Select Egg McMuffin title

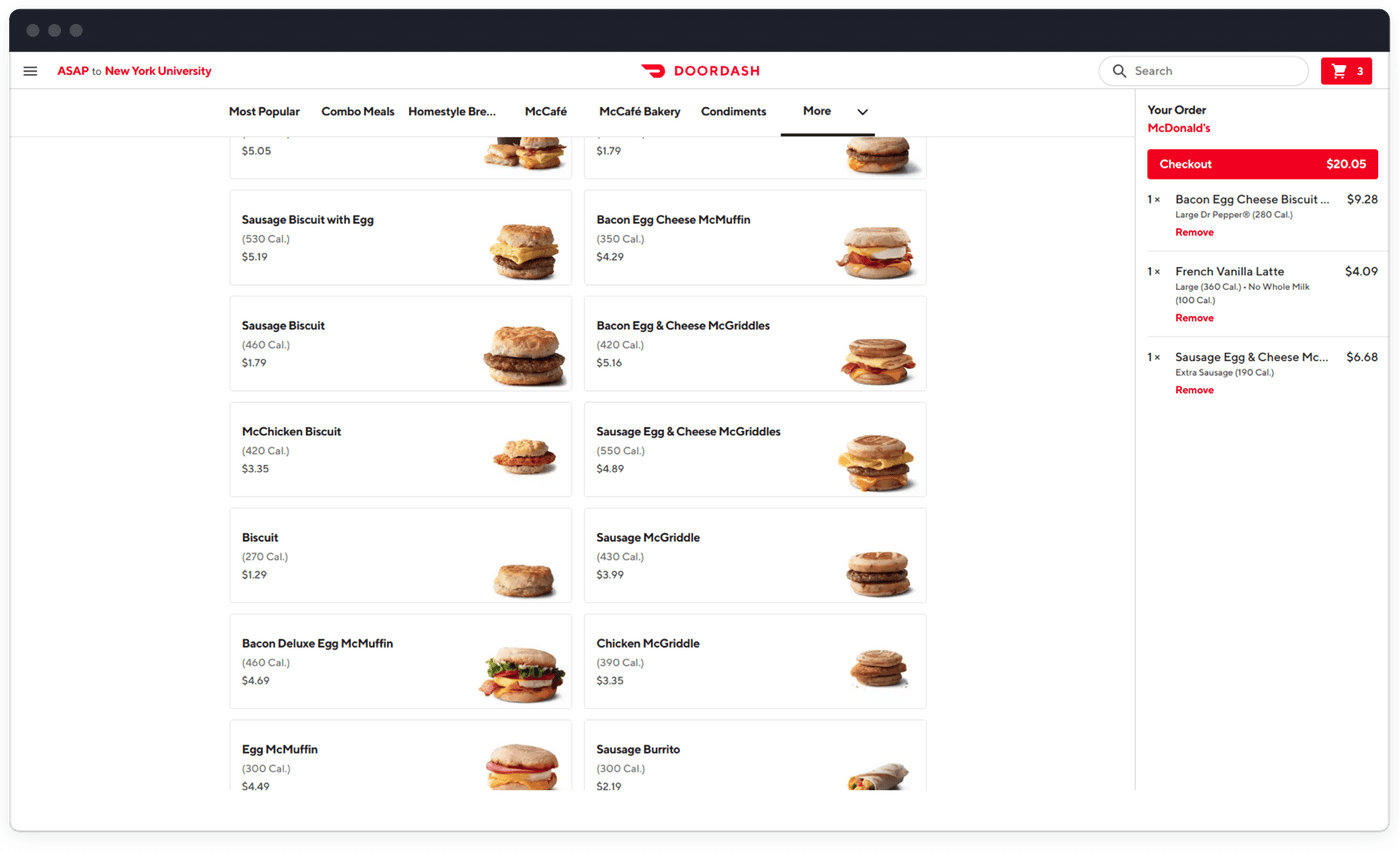click(x=280, y=750)
